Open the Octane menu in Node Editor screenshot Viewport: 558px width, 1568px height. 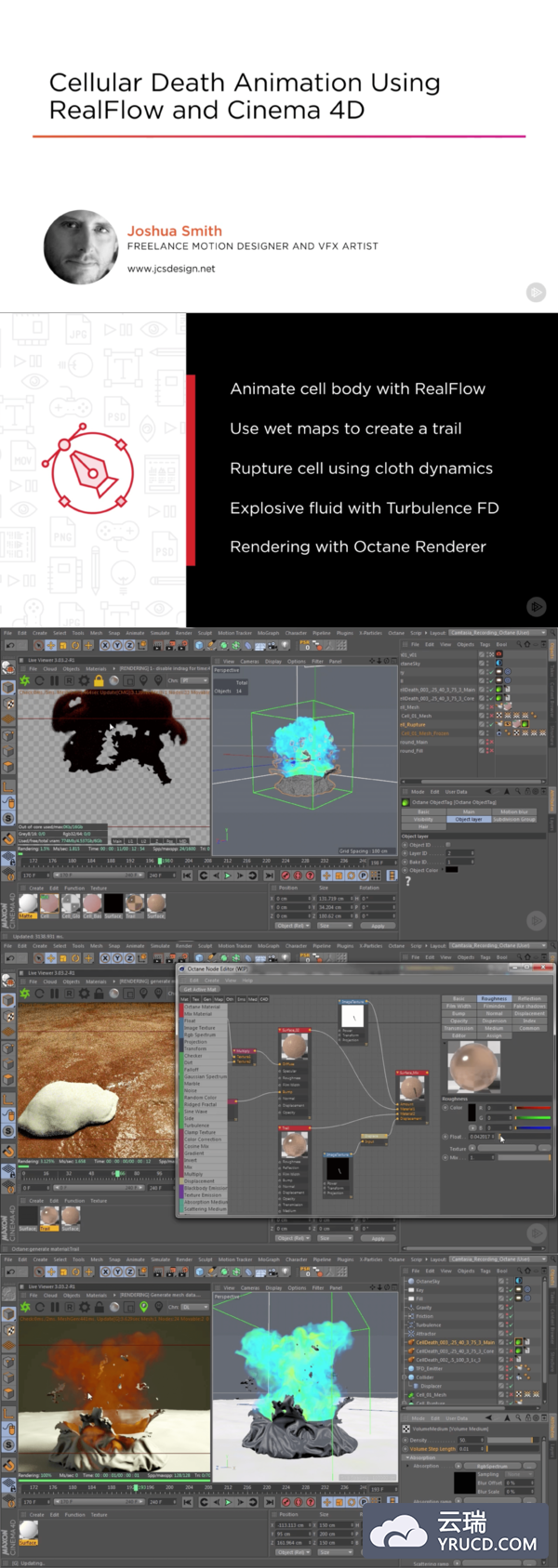tap(396, 945)
